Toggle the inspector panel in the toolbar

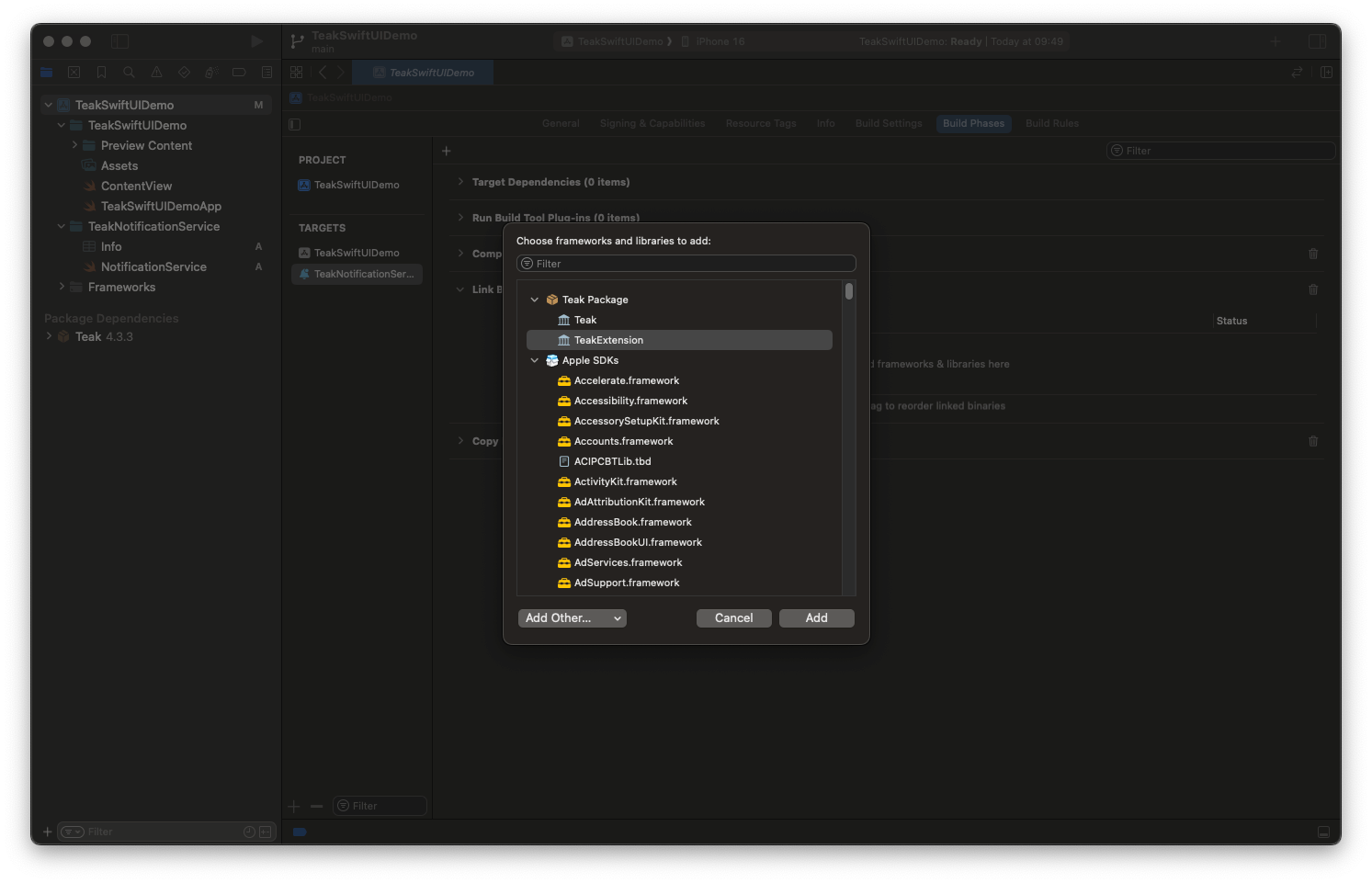[1317, 41]
